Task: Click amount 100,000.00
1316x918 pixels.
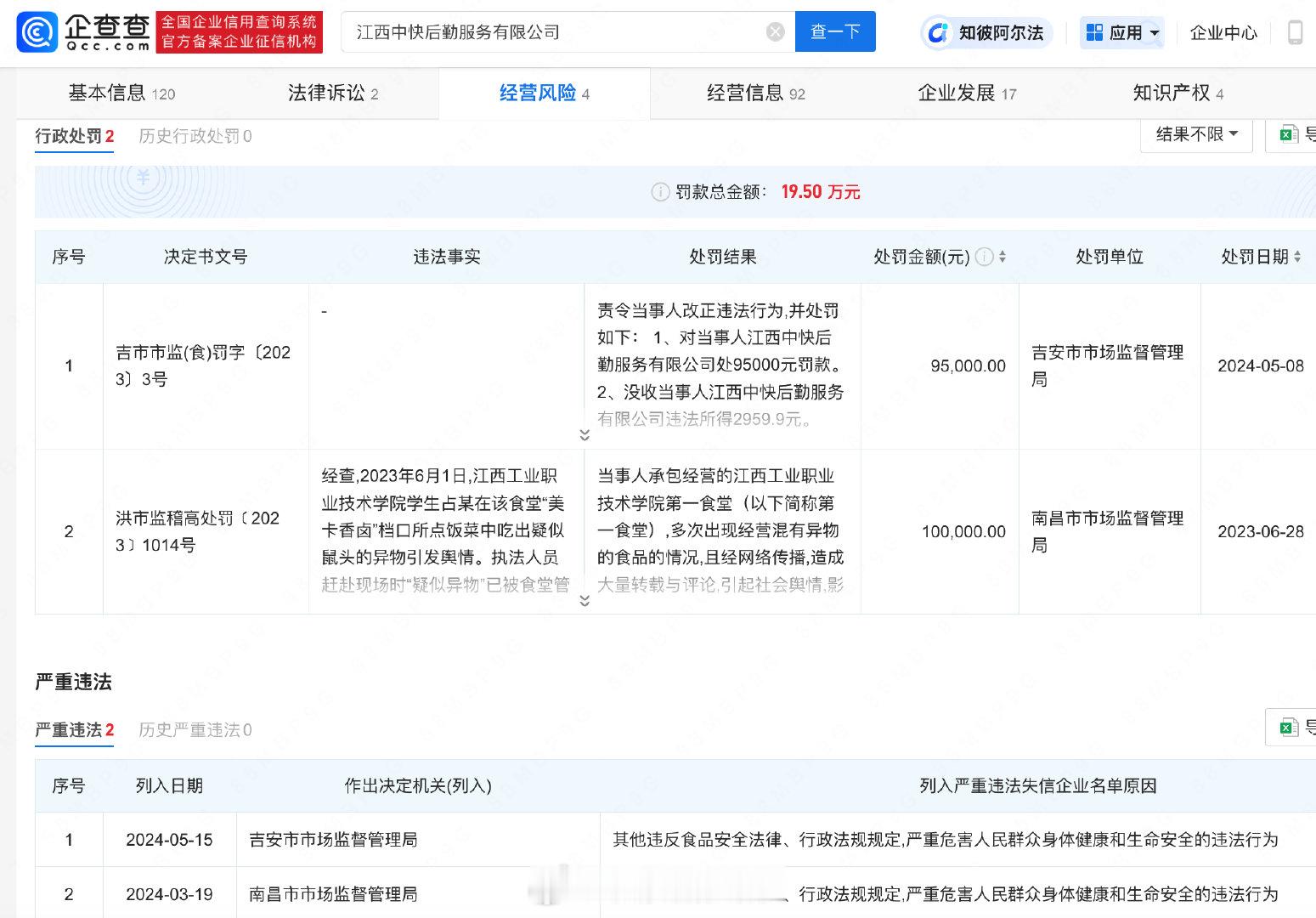Action: tap(963, 531)
